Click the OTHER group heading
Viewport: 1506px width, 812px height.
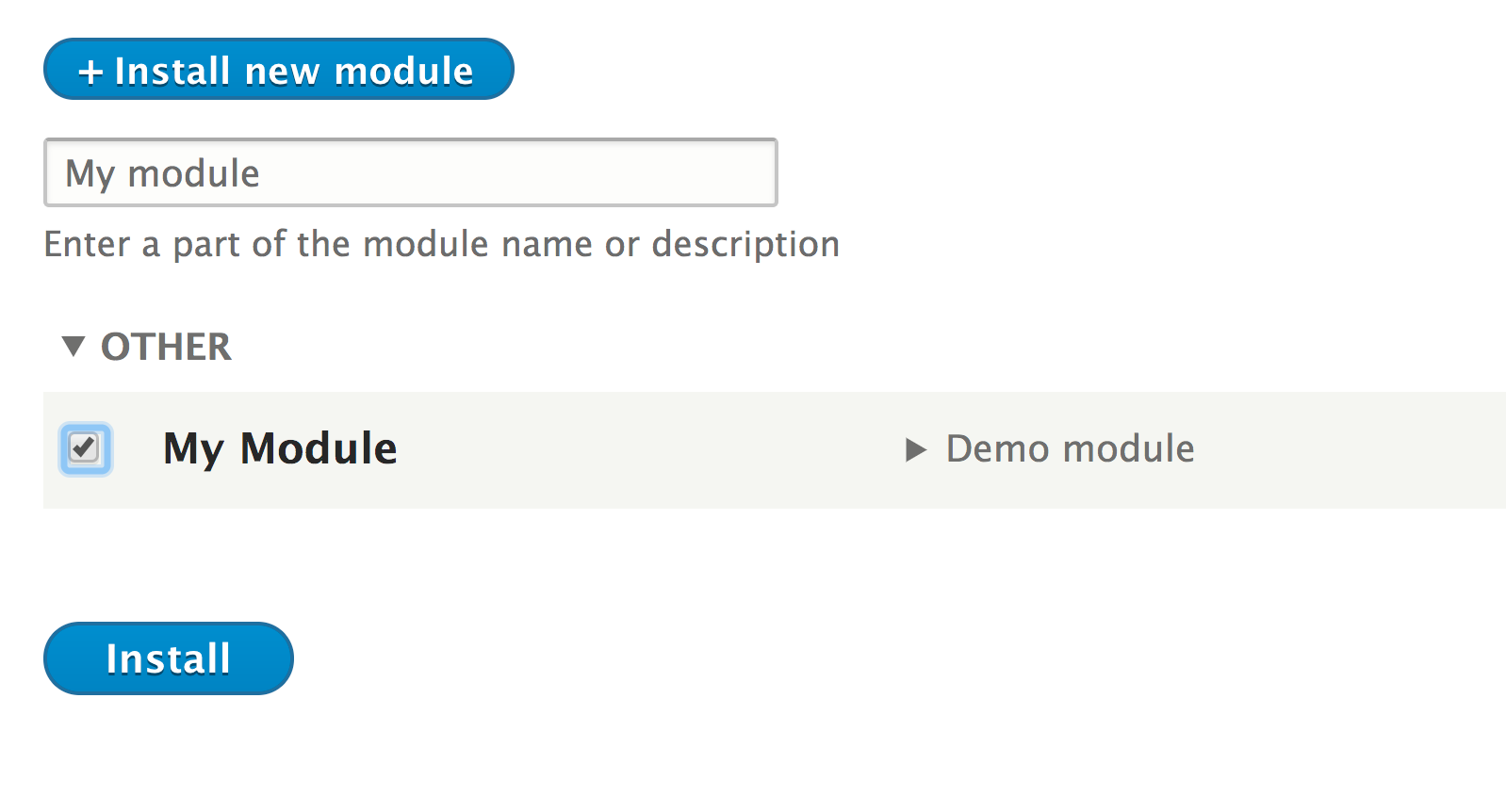click(166, 347)
